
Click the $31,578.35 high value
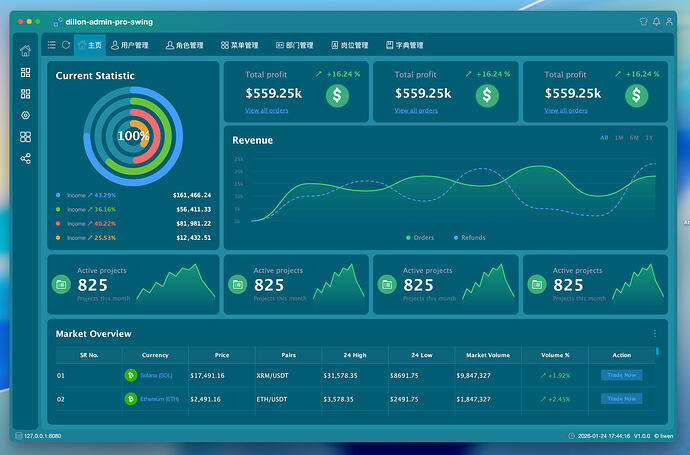pos(341,375)
